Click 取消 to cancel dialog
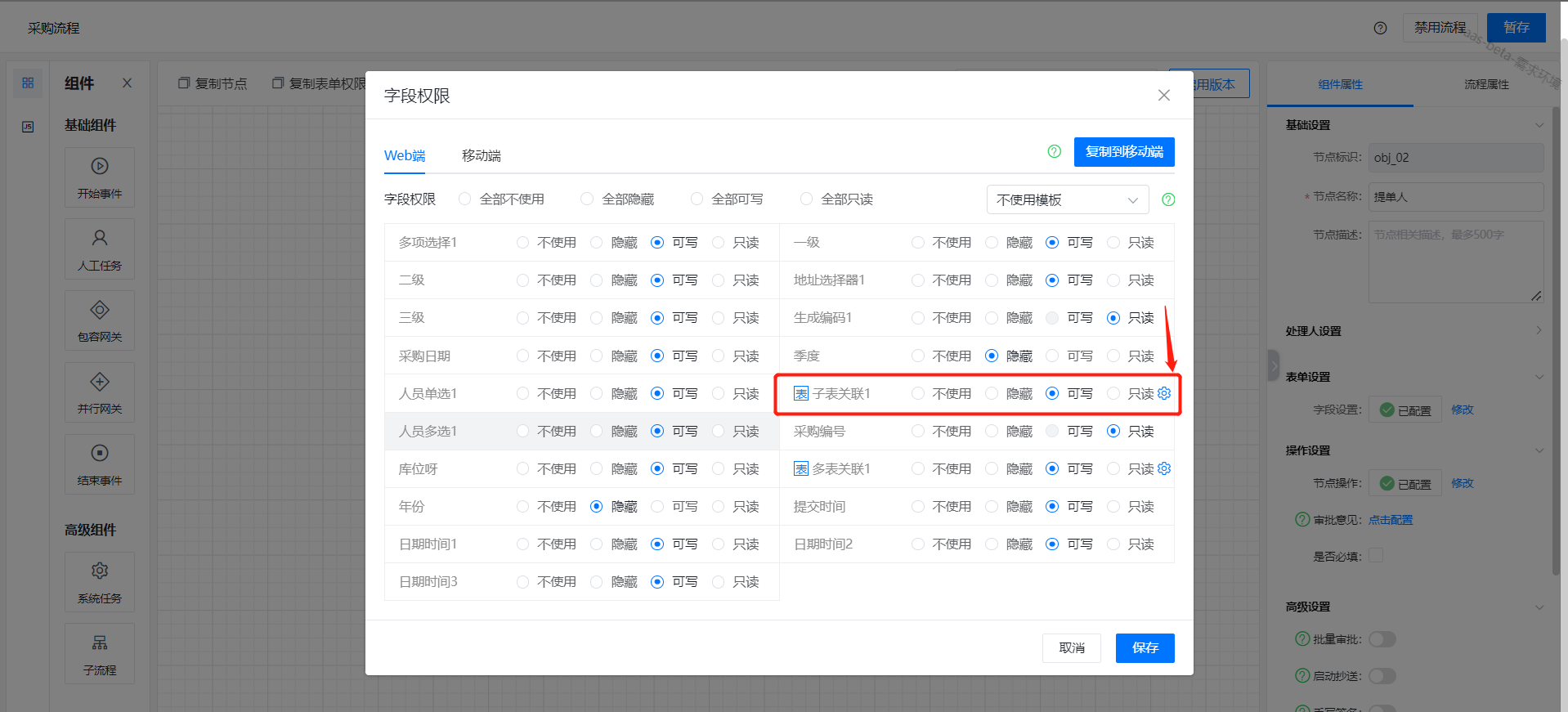The height and width of the screenshot is (712, 1568). point(1072,648)
